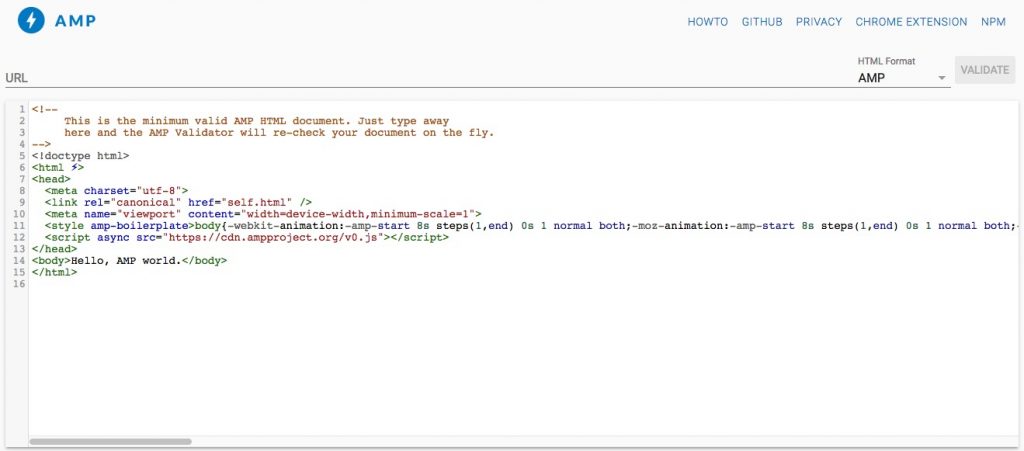Expand the HTML Format dropdown arrow
1024x451 pixels.
point(941,79)
